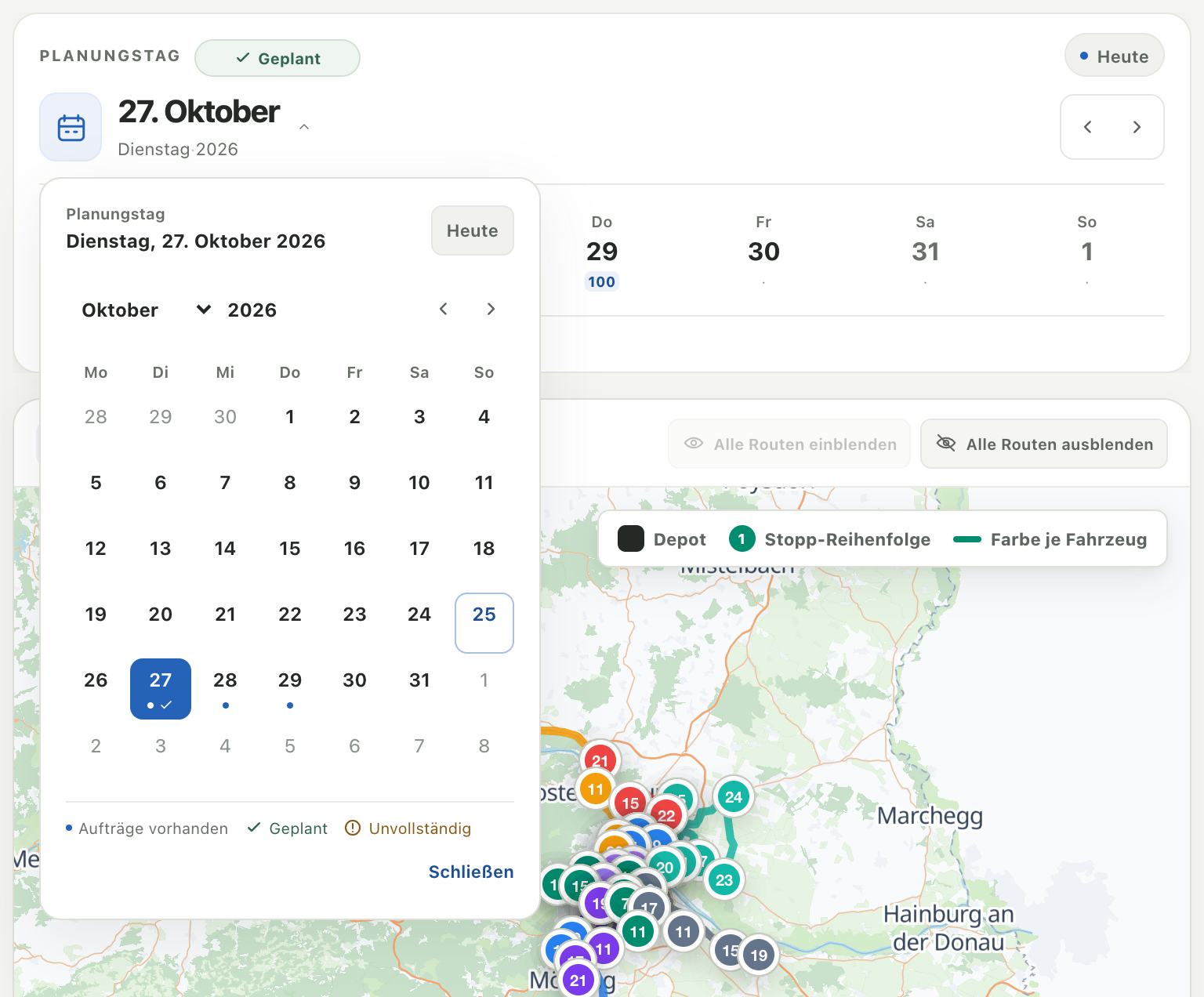Close the calendar with Schließen
Viewport: 1204px width, 997px height.
coord(471,872)
